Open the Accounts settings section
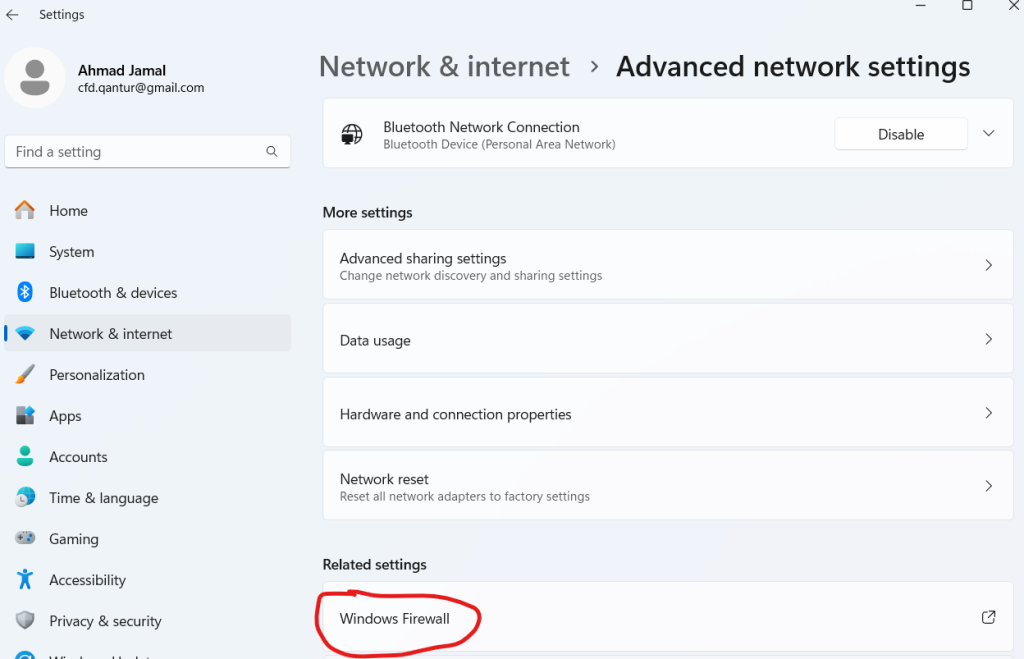 pos(78,457)
